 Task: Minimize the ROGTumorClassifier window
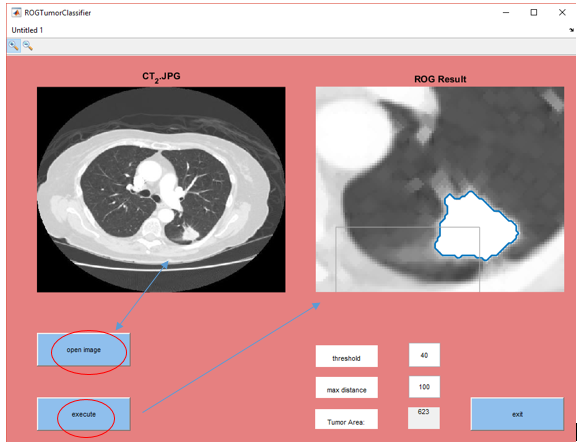pyautogui.click(x=506, y=13)
